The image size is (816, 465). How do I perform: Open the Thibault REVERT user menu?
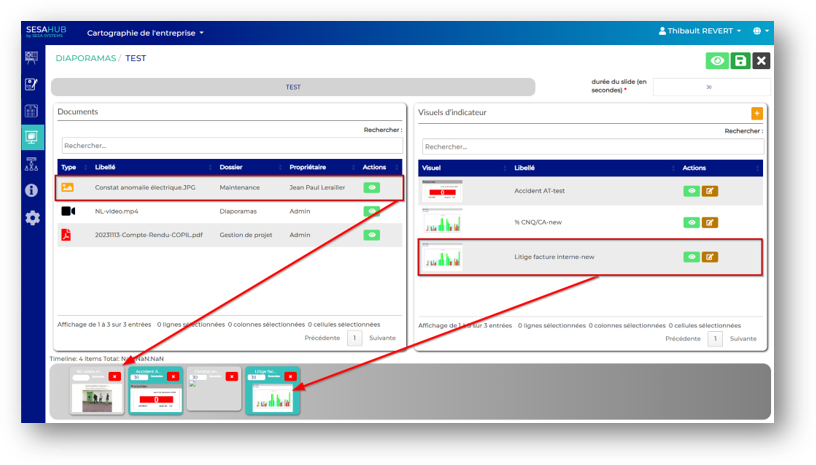(700, 32)
